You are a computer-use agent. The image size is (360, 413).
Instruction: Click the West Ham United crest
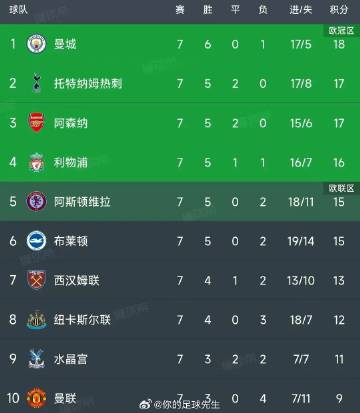click(36, 280)
